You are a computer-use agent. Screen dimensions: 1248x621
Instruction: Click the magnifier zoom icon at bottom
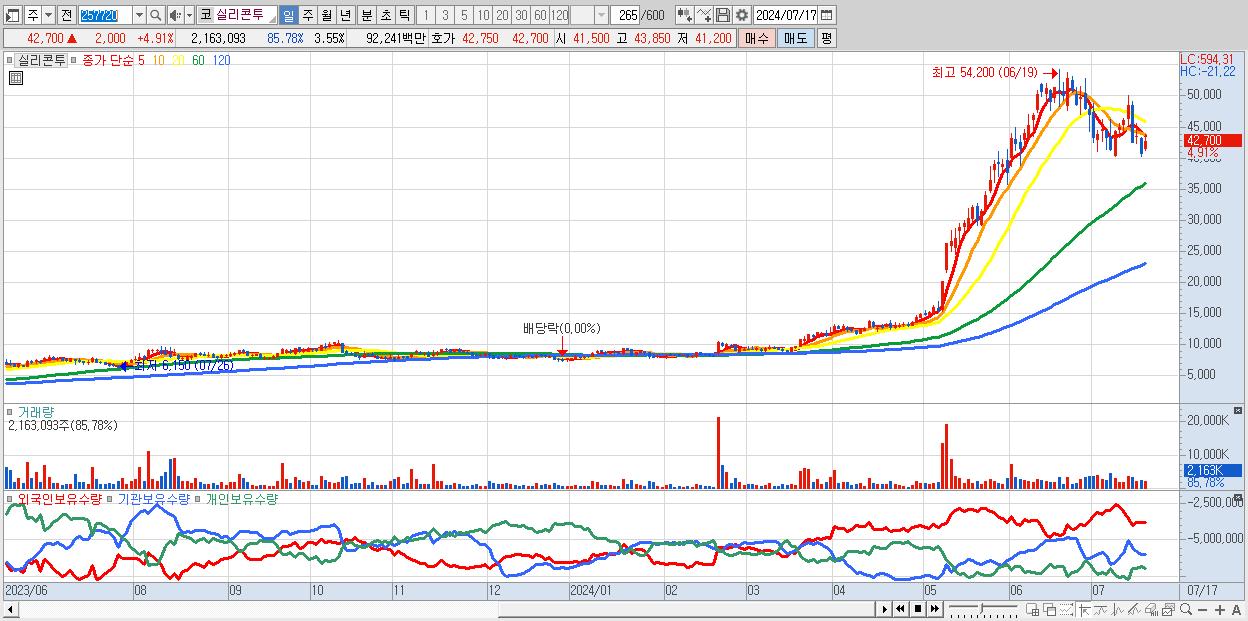pyautogui.click(x=1186, y=609)
